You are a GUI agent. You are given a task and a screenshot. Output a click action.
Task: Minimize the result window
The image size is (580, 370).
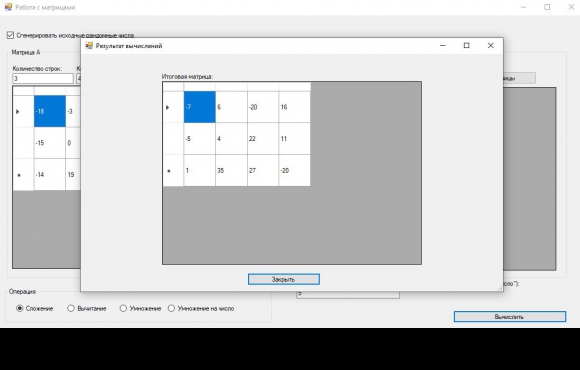coord(443,46)
